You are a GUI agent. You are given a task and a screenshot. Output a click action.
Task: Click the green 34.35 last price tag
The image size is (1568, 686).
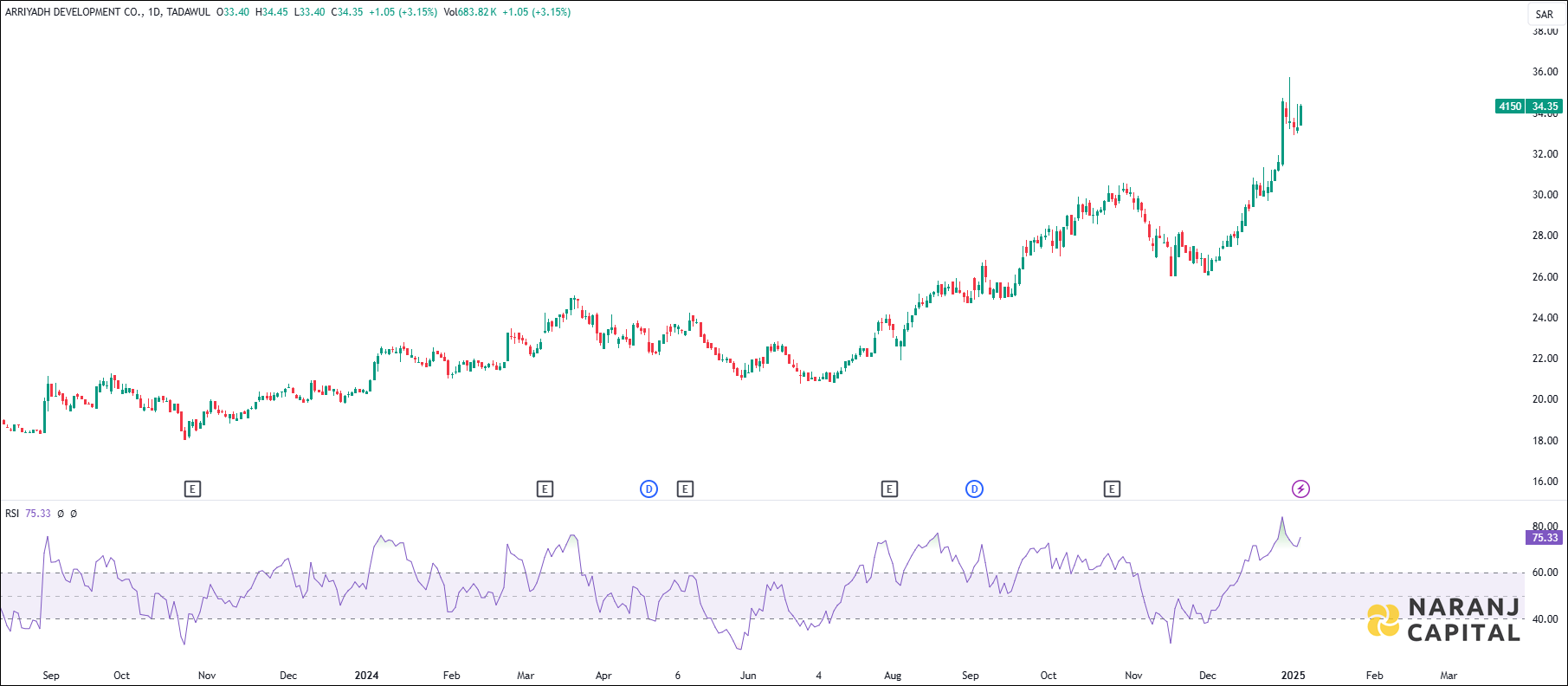1545,107
